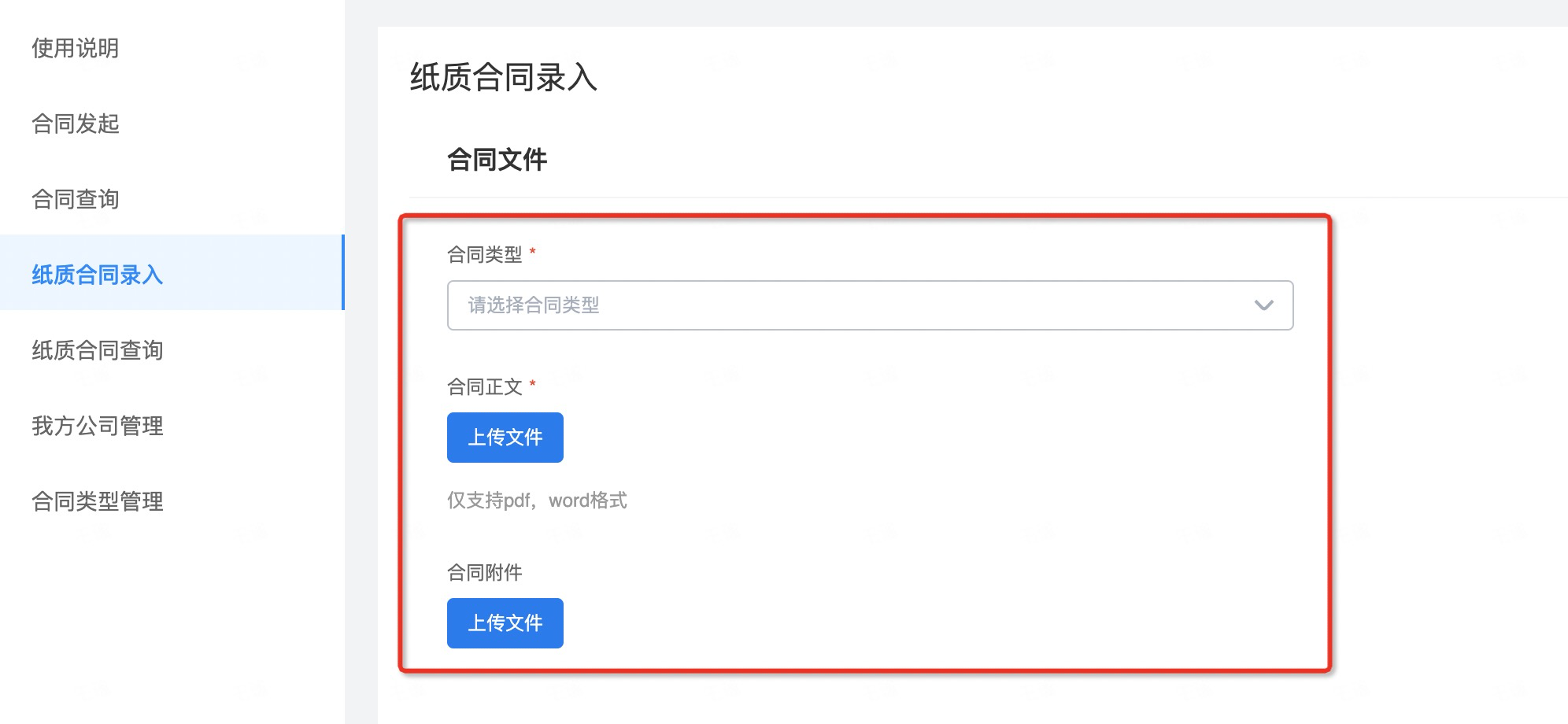The image size is (1568, 724).
Task: Expand the 合同类型 dropdown chevron arrow
Action: (x=1263, y=305)
